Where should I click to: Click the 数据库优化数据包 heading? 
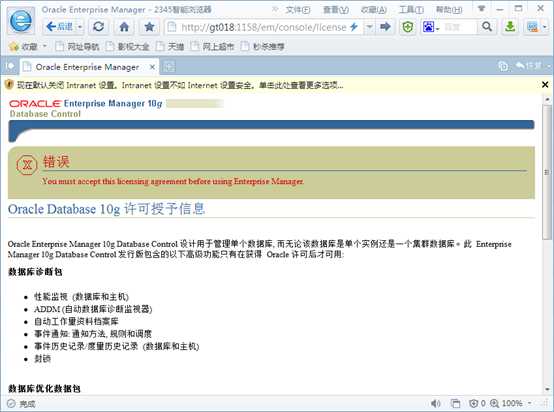(x=44, y=389)
